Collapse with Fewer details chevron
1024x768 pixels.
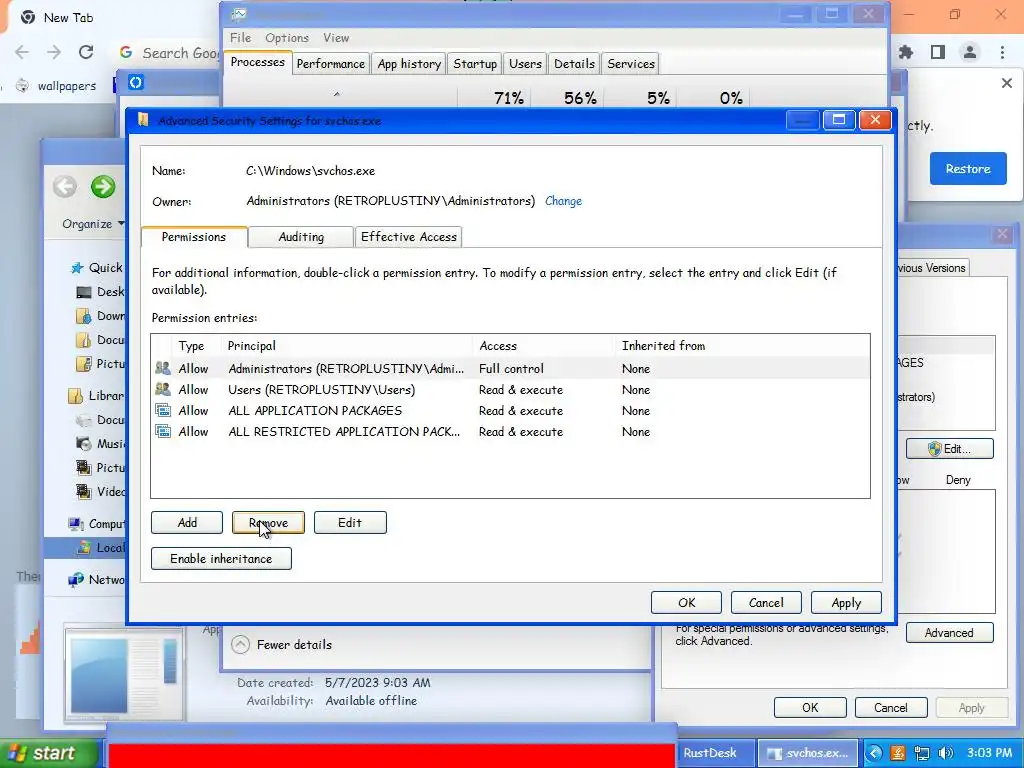240,645
